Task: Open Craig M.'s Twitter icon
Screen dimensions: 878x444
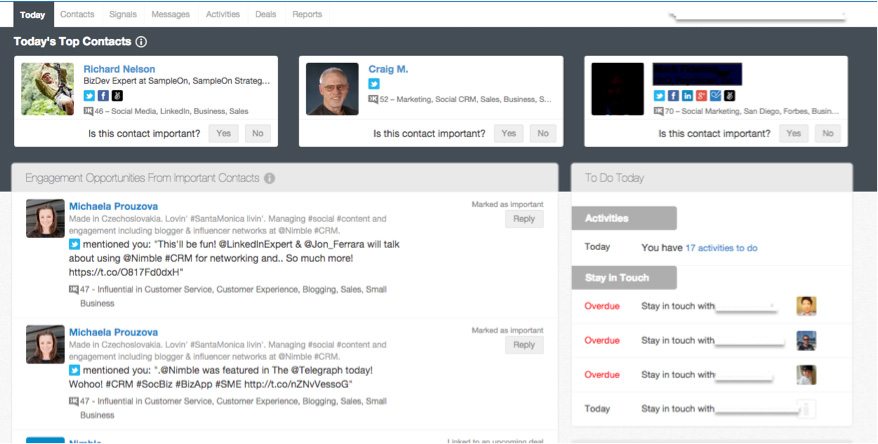Action: coord(374,84)
